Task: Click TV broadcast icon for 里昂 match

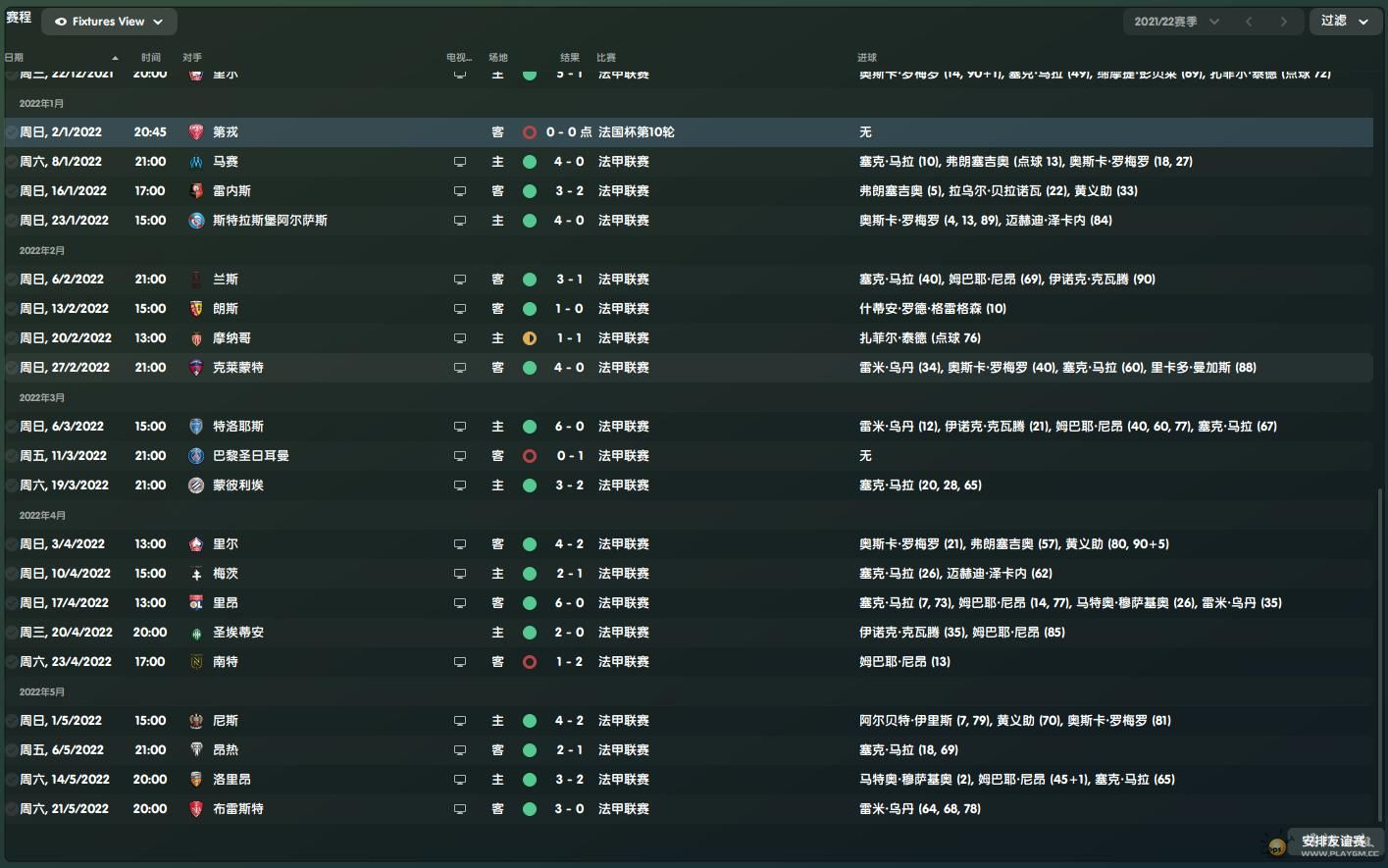Action: pyautogui.click(x=460, y=603)
